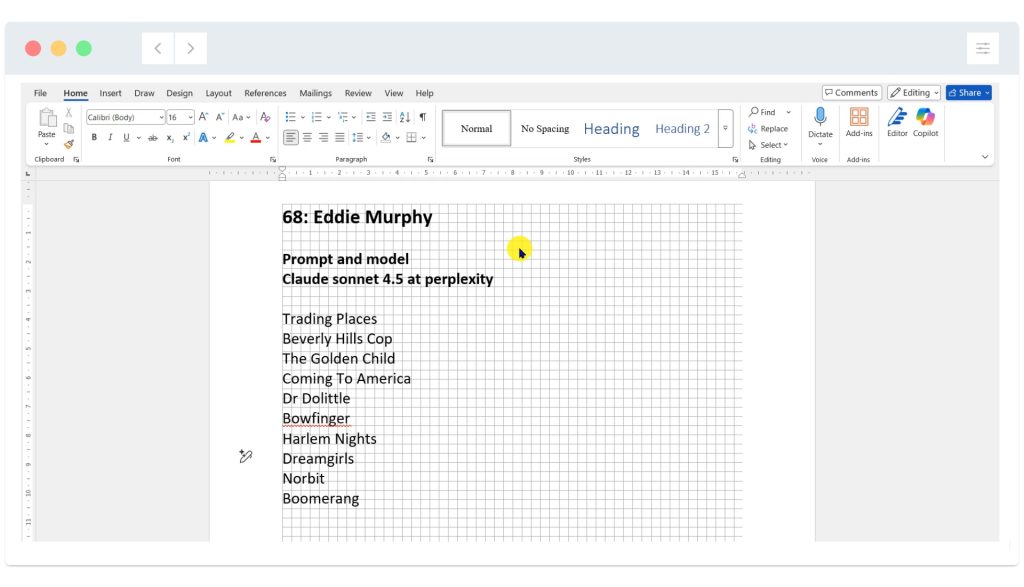Image resolution: width=1024 pixels, height=587 pixels.
Task: Open the Mailings tab
Action: (x=315, y=93)
